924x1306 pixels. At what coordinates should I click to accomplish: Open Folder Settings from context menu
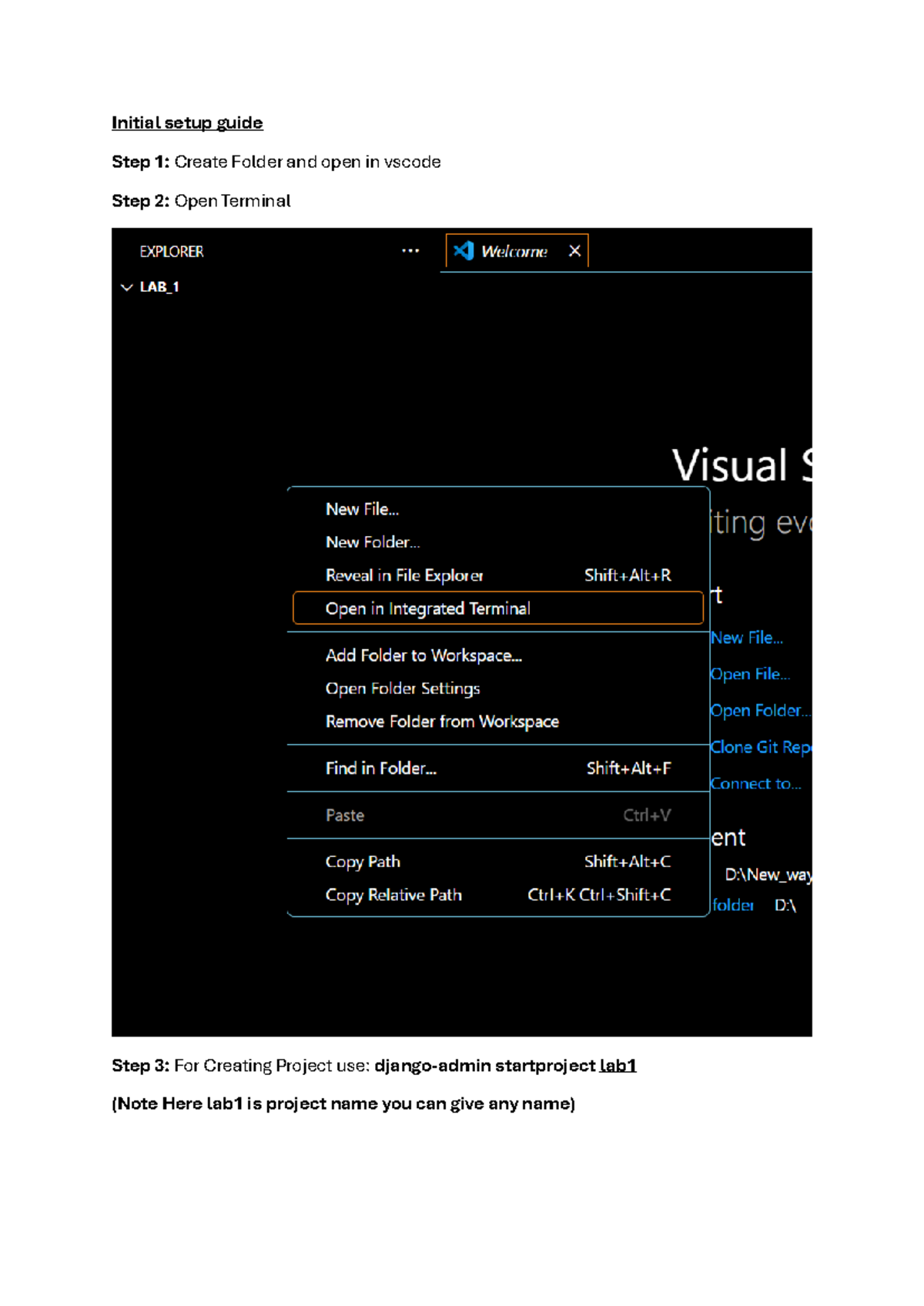click(x=497, y=688)
